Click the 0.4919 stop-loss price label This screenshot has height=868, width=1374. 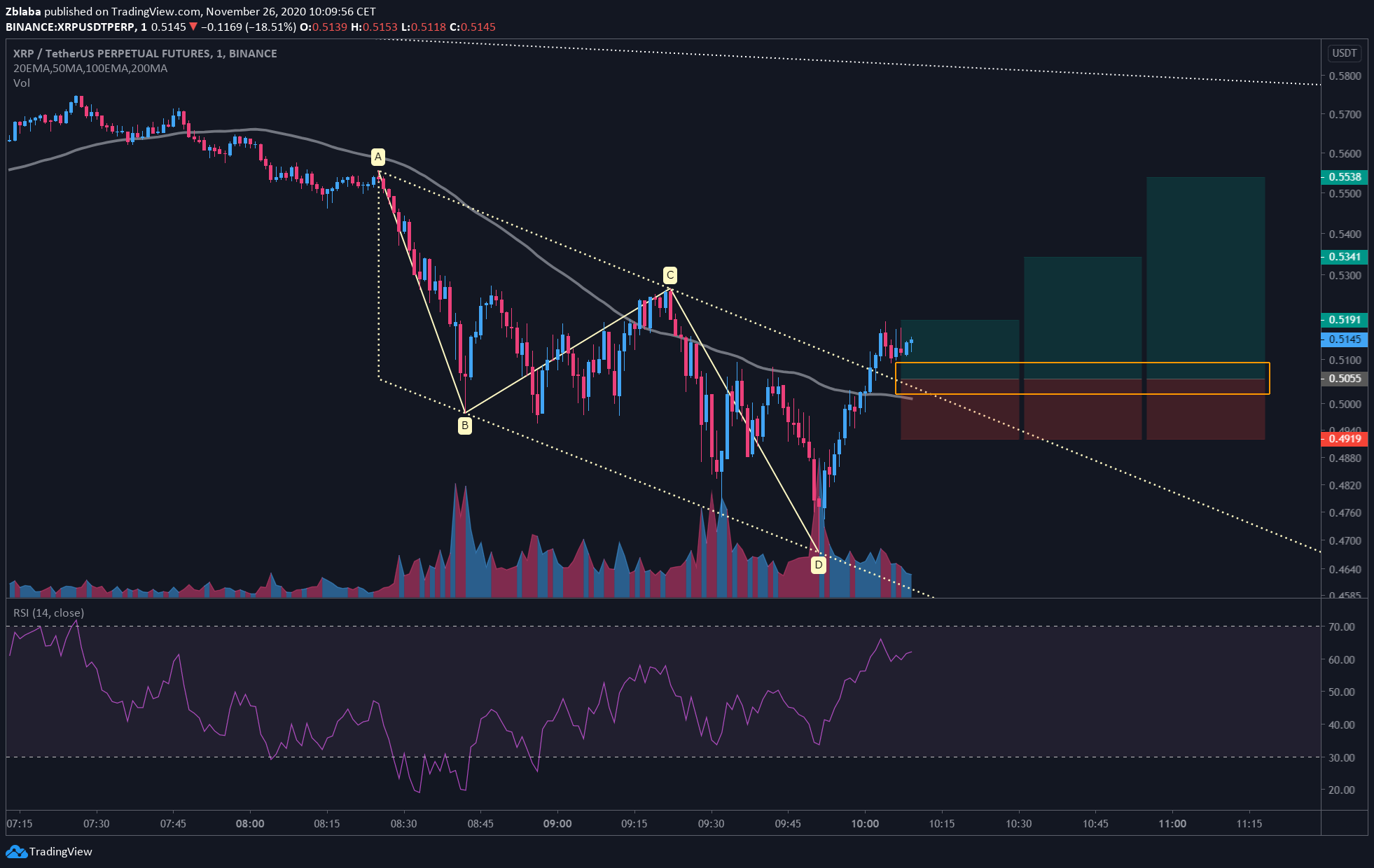1345,439
